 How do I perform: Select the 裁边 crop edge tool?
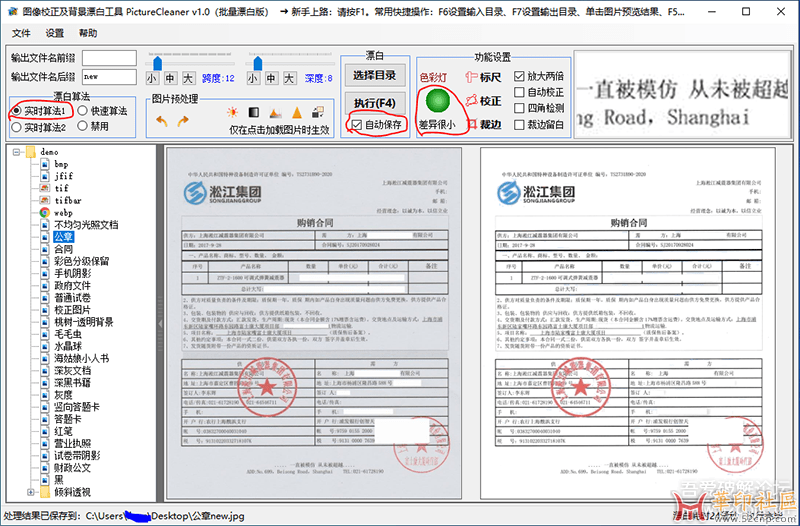coord(485,124)
